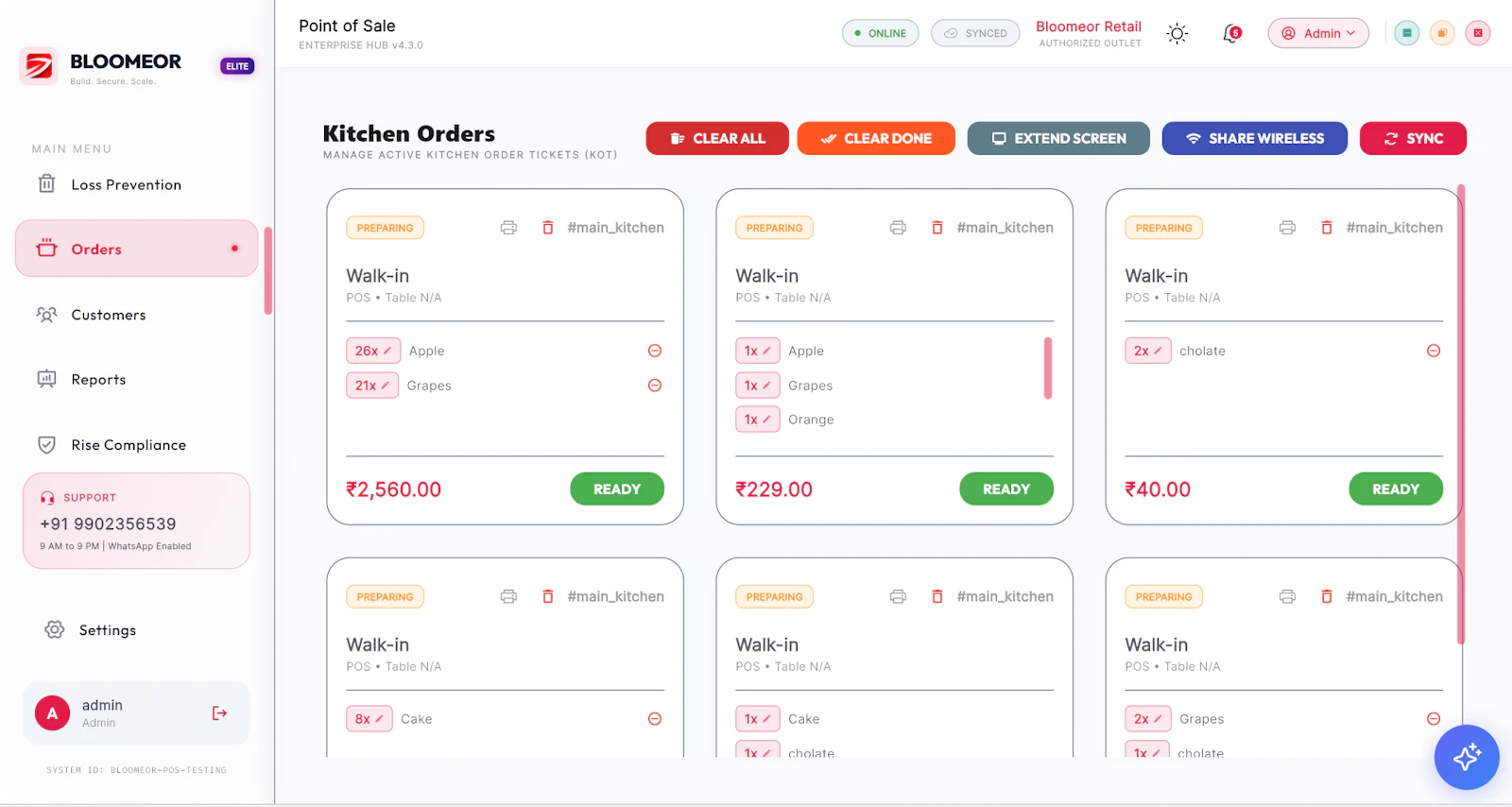The width and height of the screenshot is (1512, 807).
Task: Remove the 8x Cake item
Action: 655,719
